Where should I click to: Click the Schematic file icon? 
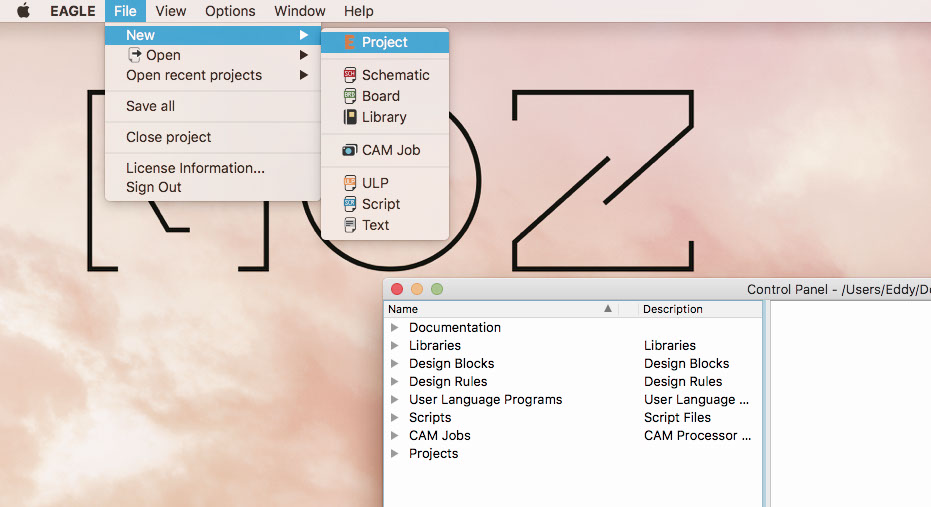point(350,75)
